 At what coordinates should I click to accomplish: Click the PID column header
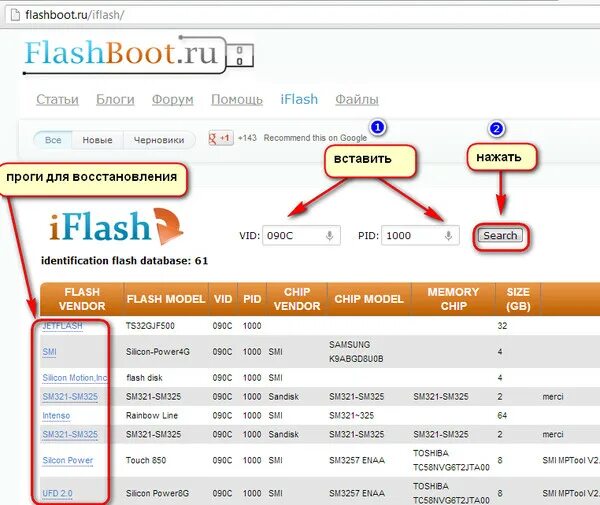tap(252, 299)
